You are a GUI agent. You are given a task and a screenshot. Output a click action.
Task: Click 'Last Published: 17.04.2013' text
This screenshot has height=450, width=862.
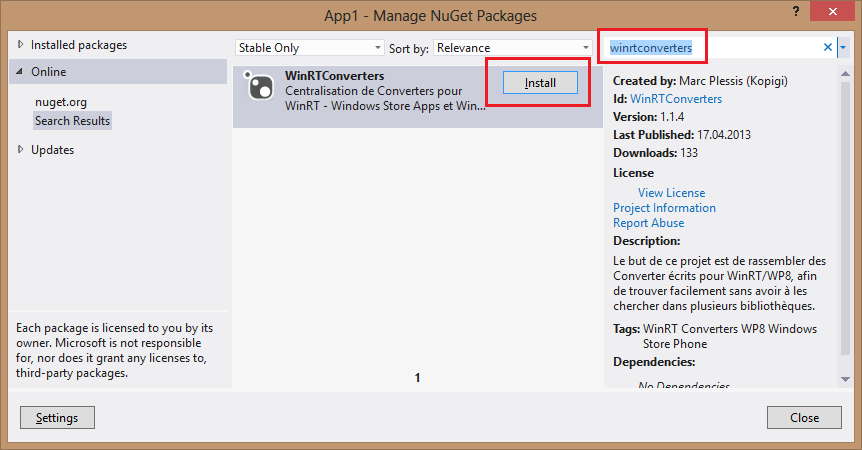[x=682, y=135]
